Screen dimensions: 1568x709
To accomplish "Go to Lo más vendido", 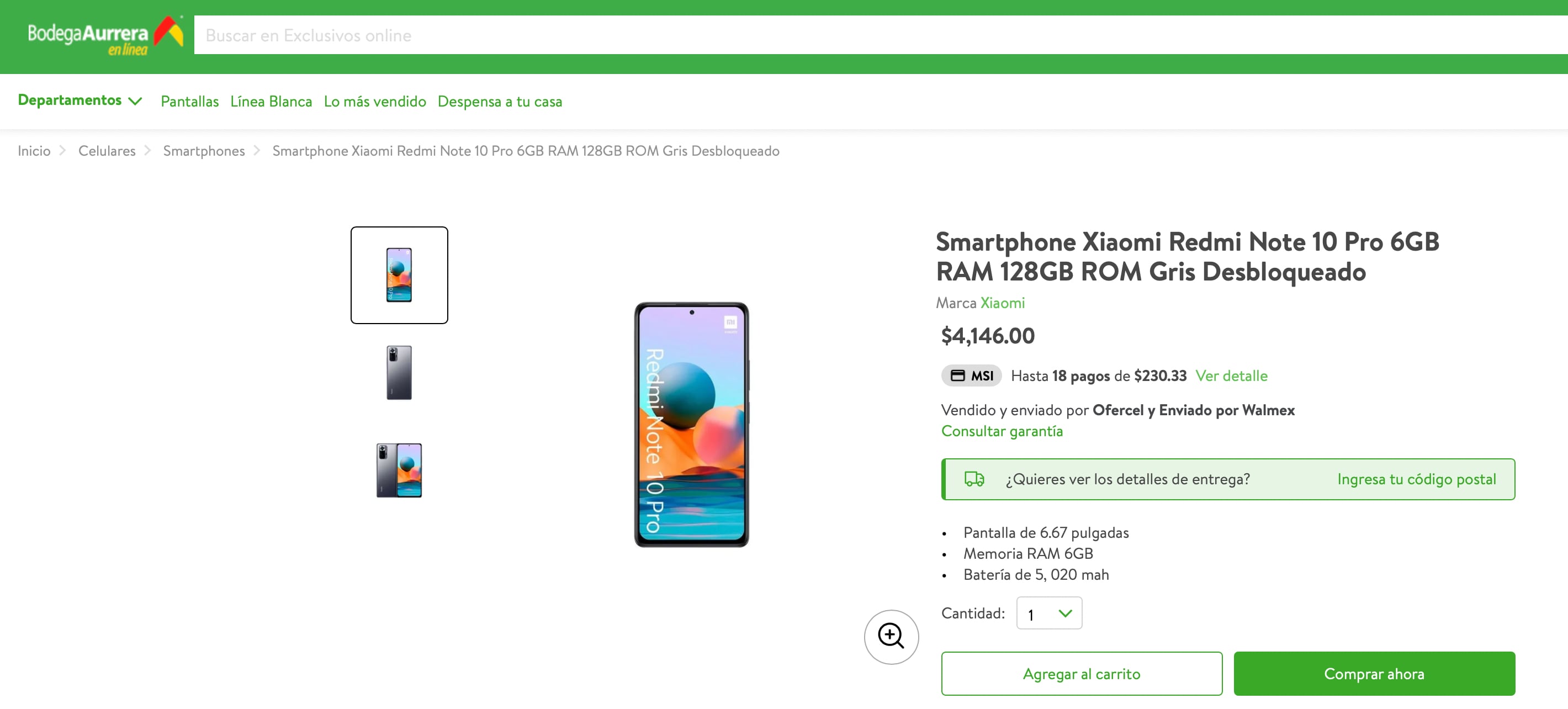I will [375, 102].
